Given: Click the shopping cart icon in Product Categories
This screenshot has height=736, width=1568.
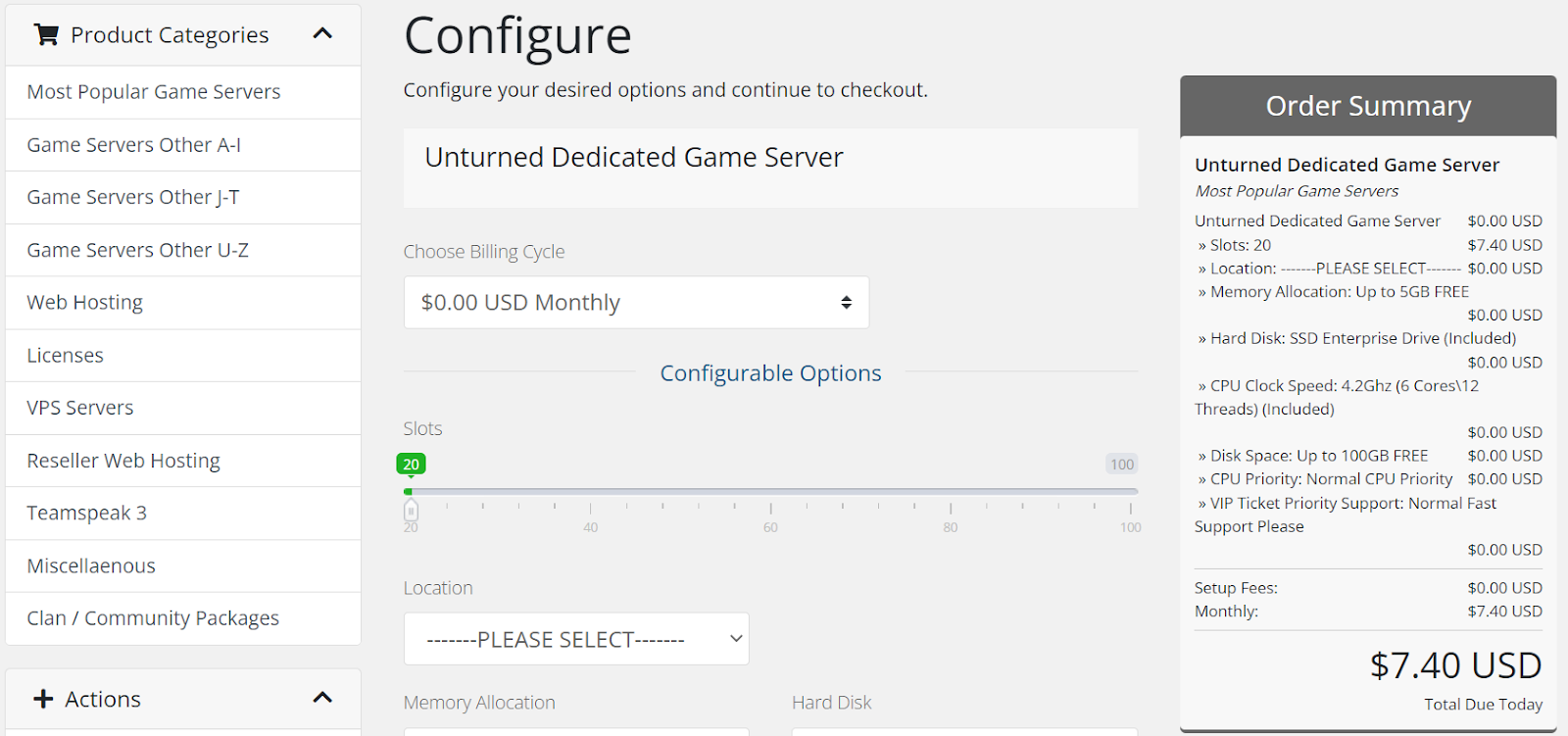Looking at the screenshot, I should [46, 35].
